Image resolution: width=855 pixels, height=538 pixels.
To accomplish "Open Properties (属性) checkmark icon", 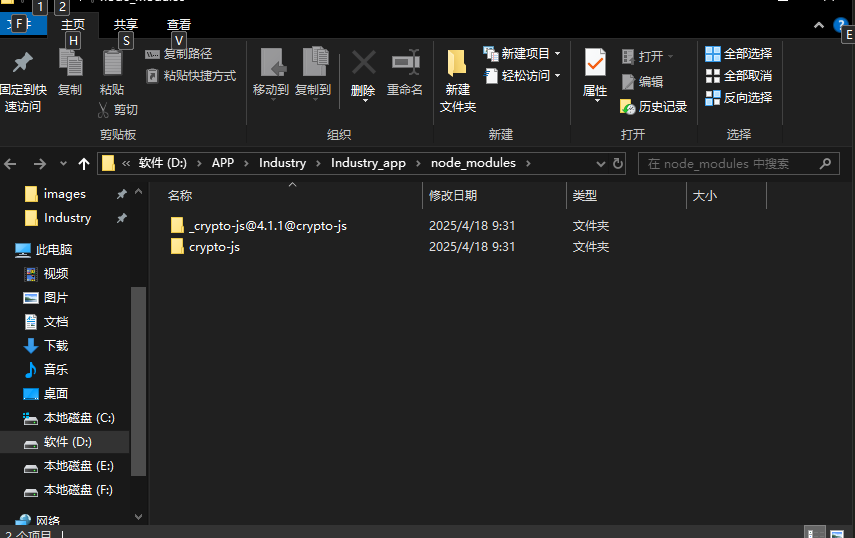I will (x=595, y=65).
